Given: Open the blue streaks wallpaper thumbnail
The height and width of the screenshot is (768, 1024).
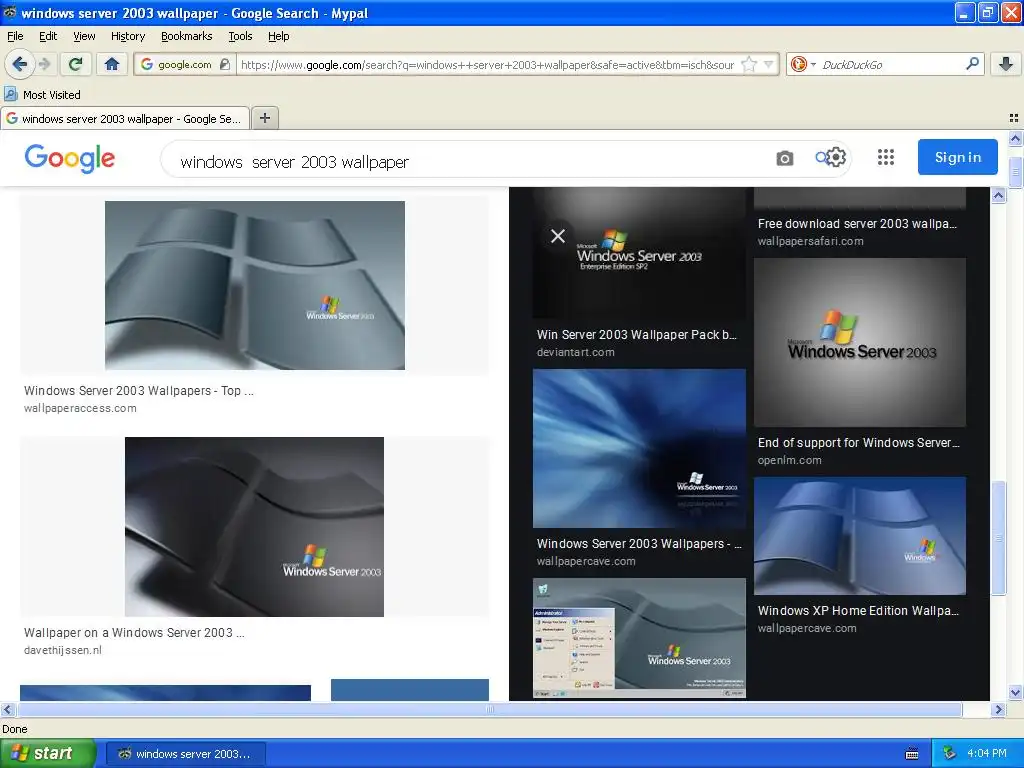Looking at the screenshot, I should pyautogui.click(x=639, y=448).
